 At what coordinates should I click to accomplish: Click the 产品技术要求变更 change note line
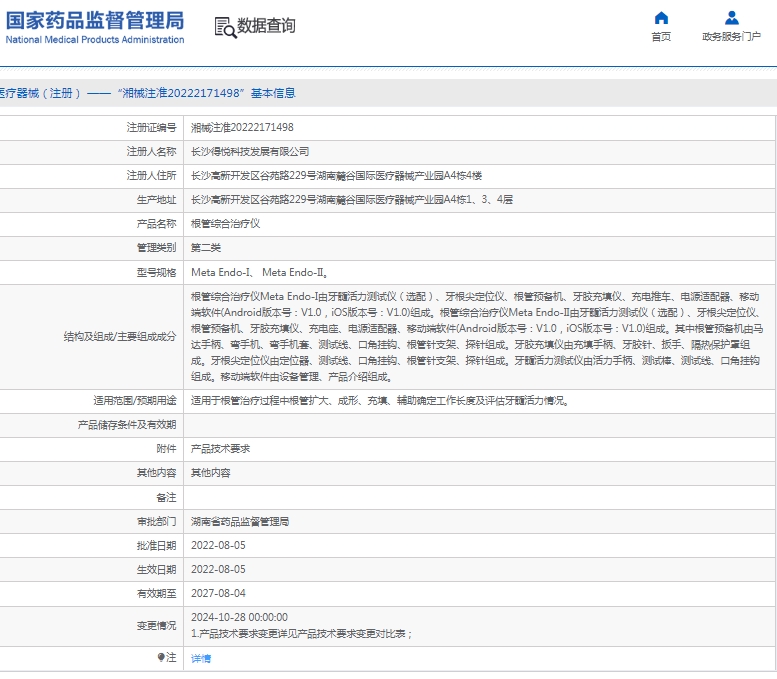301,633
